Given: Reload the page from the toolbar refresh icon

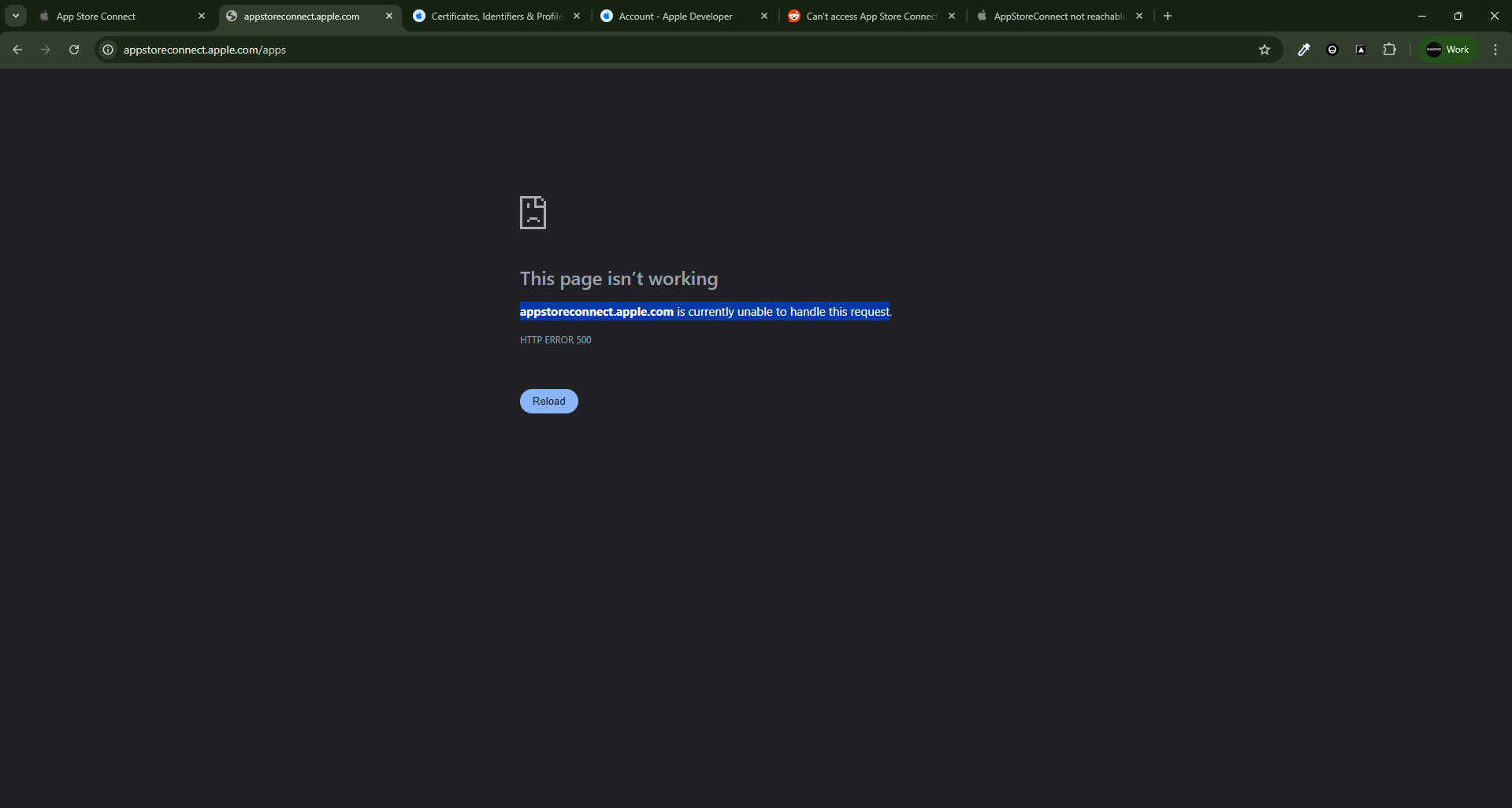Looking at the screenshot, I should 74,50.
